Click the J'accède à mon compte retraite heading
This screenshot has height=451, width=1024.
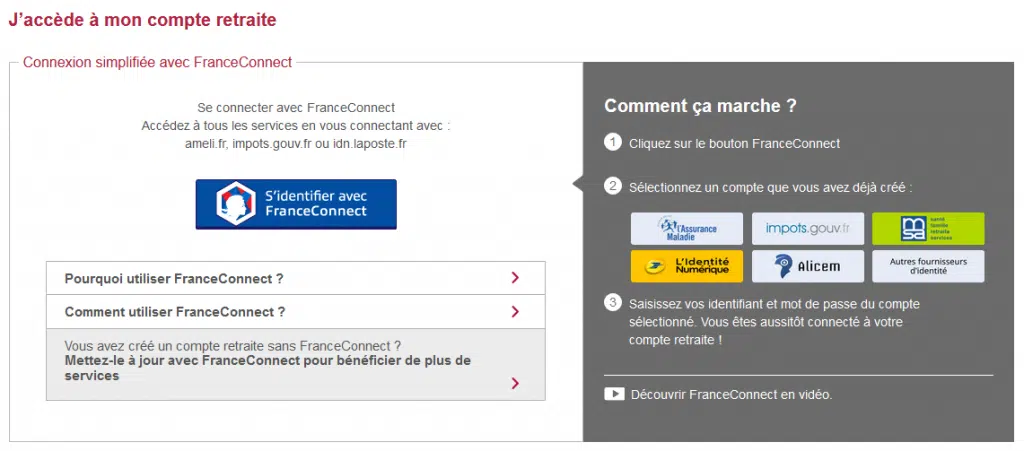pyautogui.click(x=142, y=20)
